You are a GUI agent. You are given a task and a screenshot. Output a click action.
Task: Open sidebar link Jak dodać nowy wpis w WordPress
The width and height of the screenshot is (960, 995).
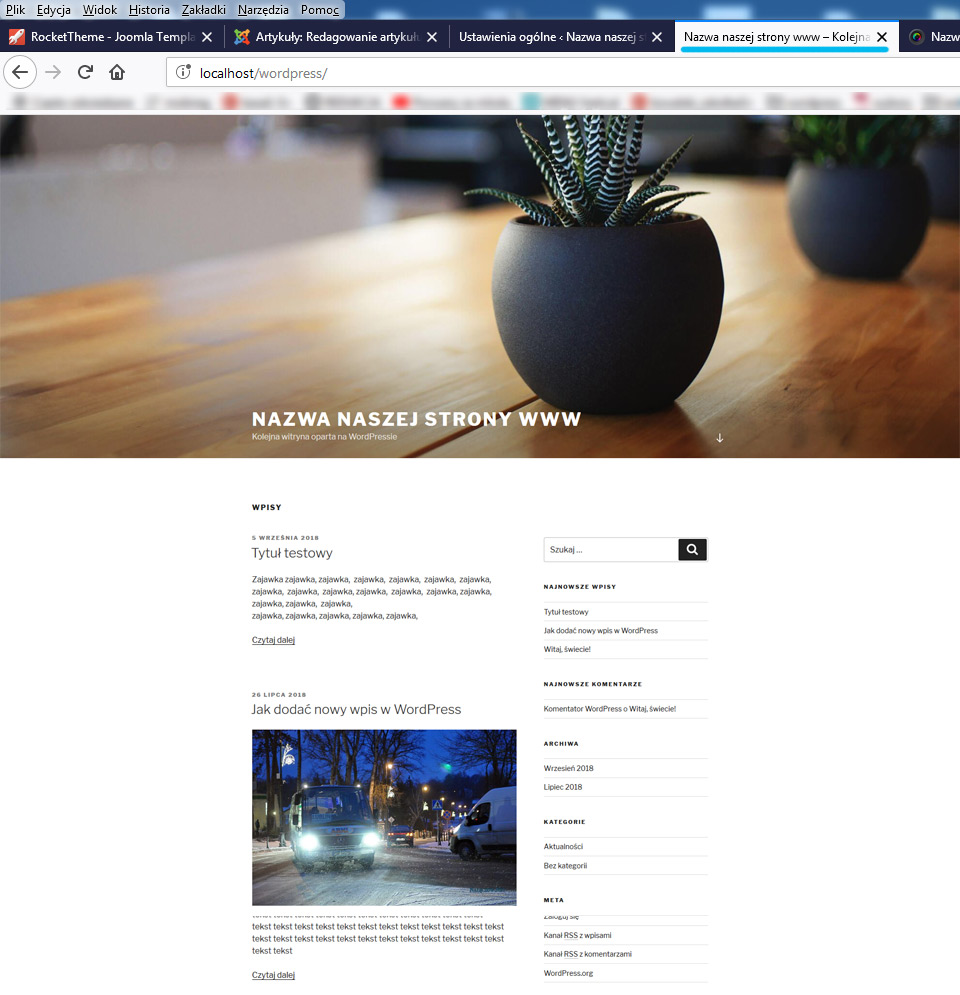(x=600, y=630)
